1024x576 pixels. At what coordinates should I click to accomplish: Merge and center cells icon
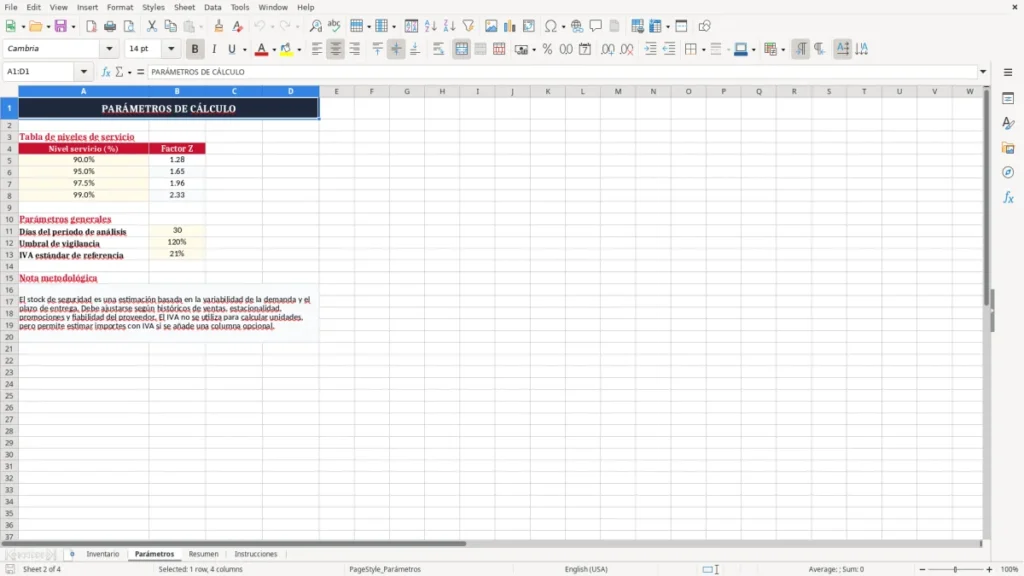tap(462, 49)
